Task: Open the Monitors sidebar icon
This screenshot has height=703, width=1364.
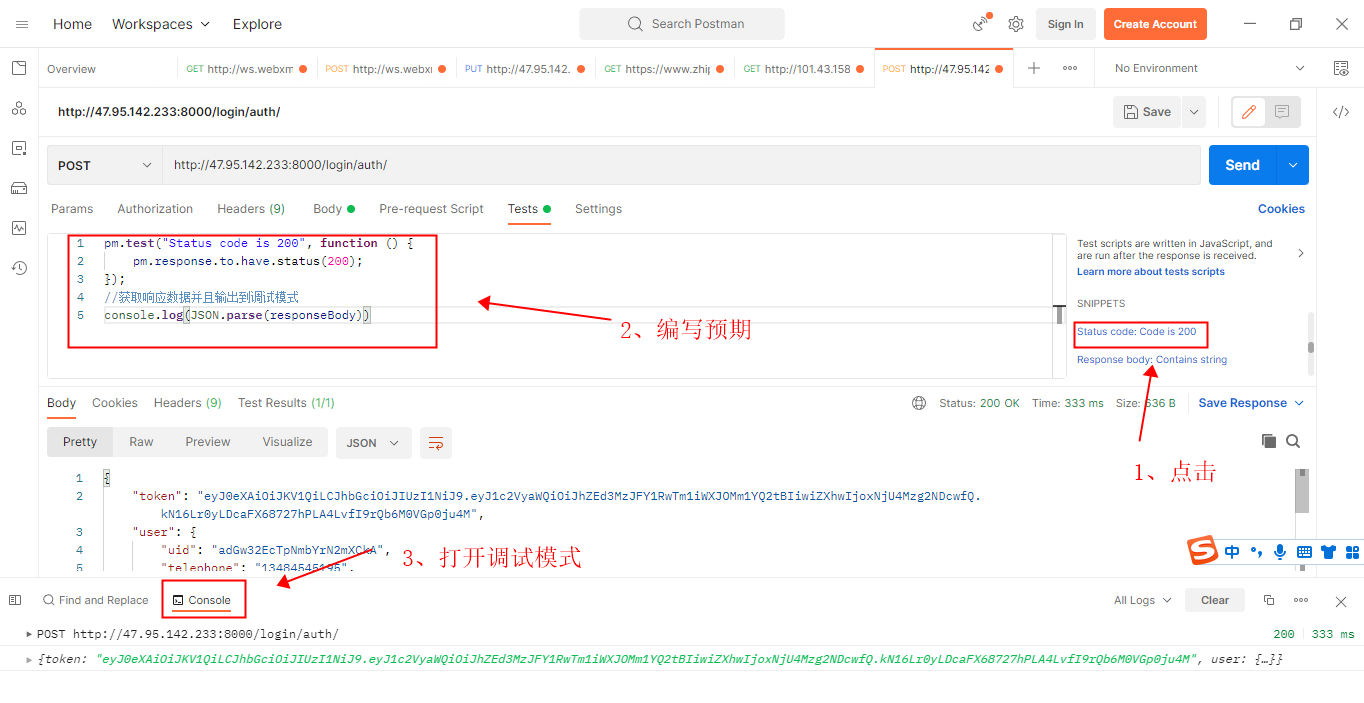Action: point(19,228)
